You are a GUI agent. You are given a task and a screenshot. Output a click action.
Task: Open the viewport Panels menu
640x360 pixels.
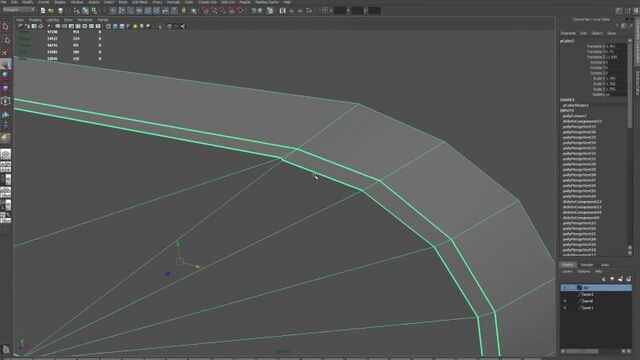[x=103, y=20]
